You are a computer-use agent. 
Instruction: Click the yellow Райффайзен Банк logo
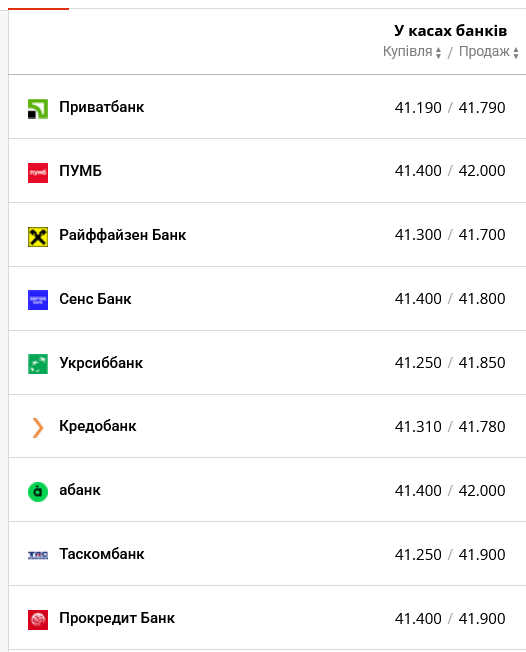38,237
